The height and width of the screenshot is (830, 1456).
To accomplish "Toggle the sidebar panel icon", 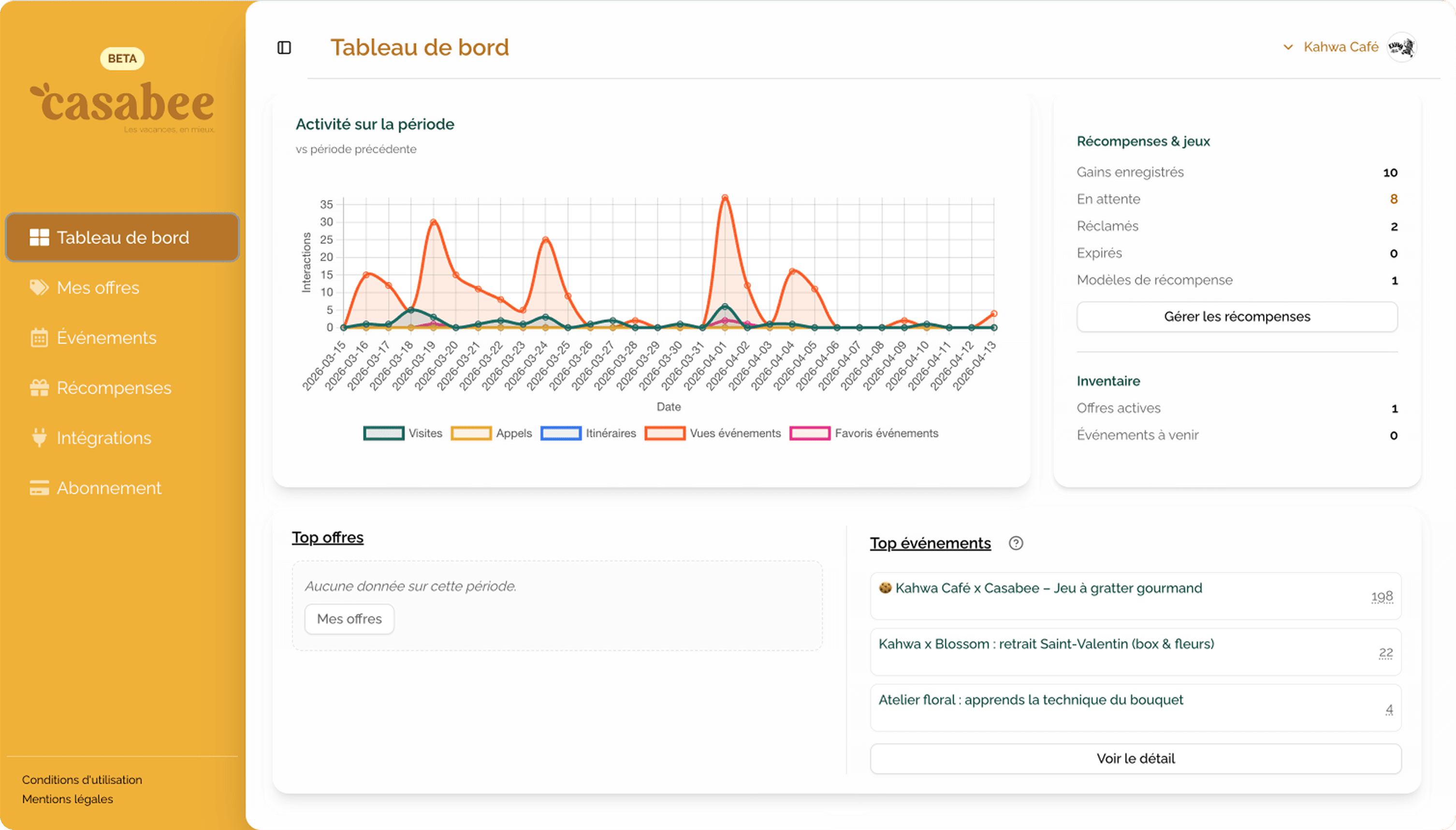I will click(x=284, y=47).
